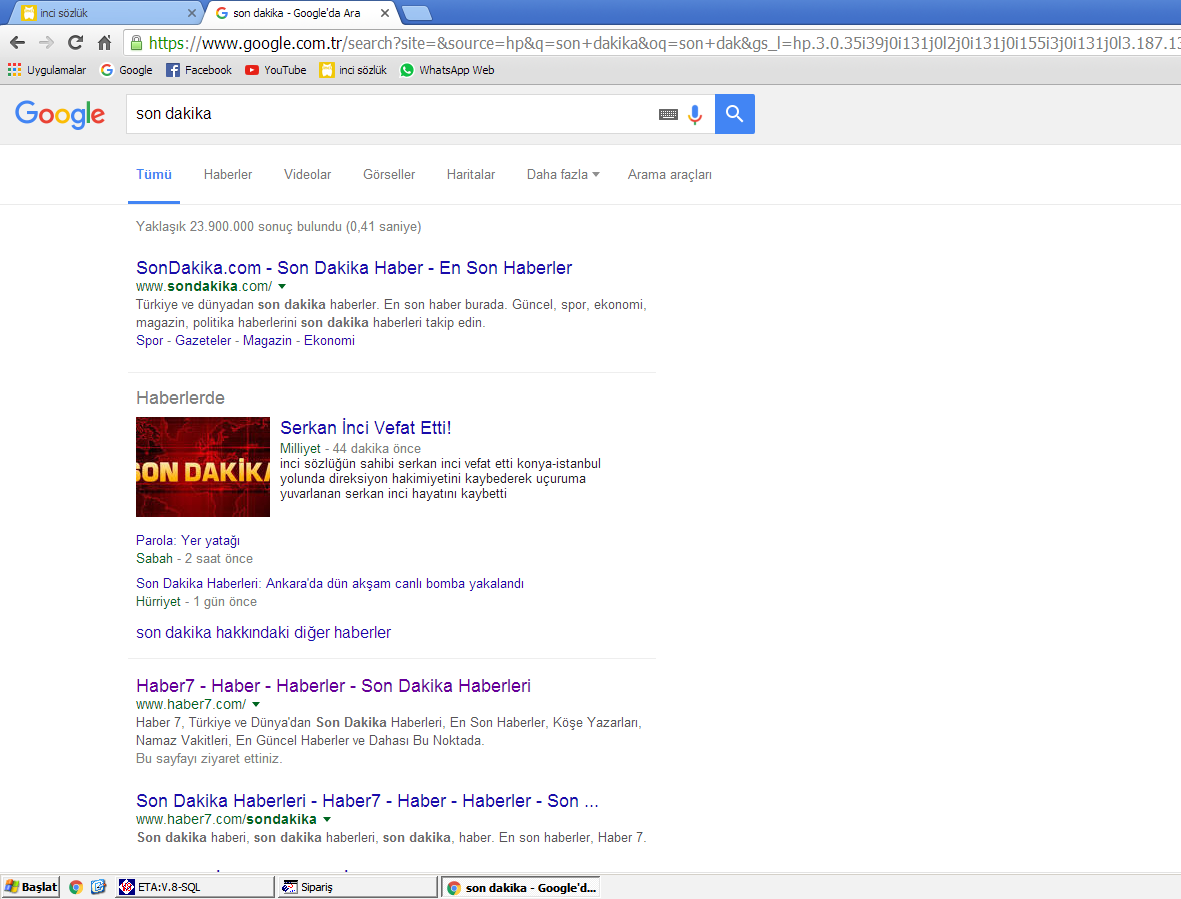Switch to the Haberler tab

[227, 175]
